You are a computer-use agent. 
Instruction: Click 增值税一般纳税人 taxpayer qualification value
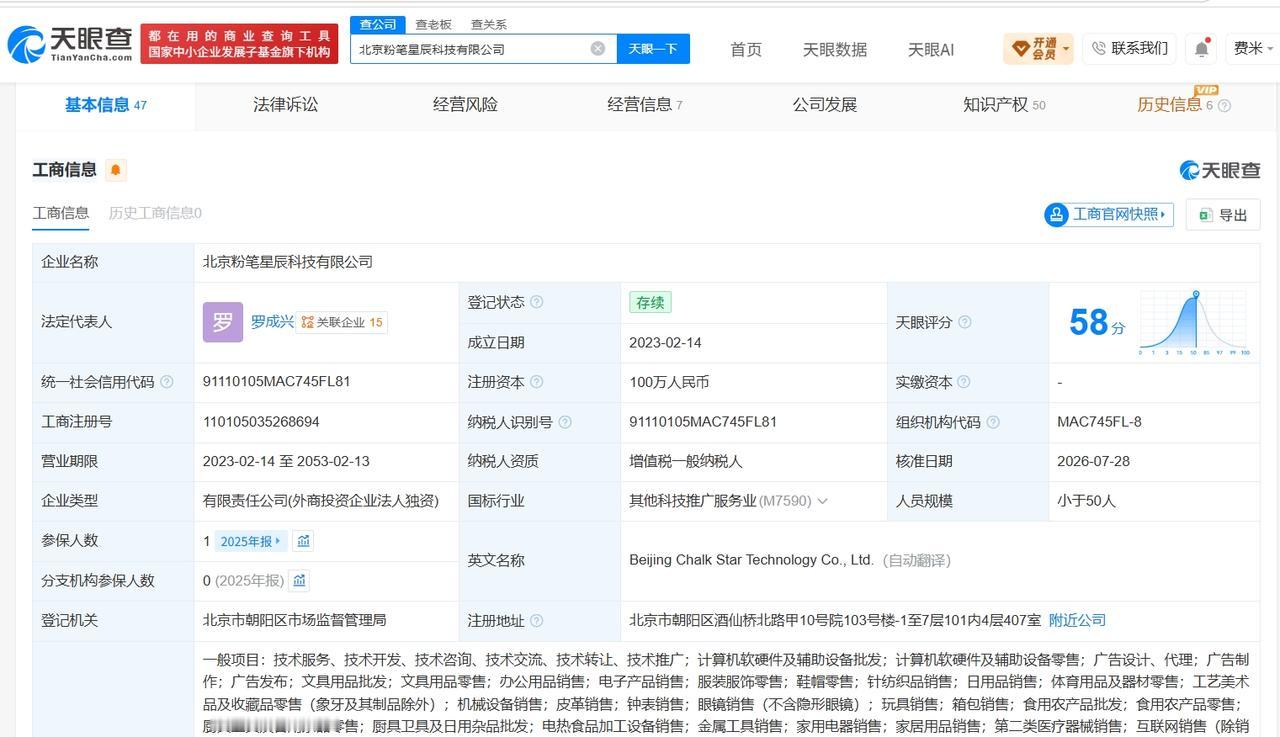[x=686, y=462]
